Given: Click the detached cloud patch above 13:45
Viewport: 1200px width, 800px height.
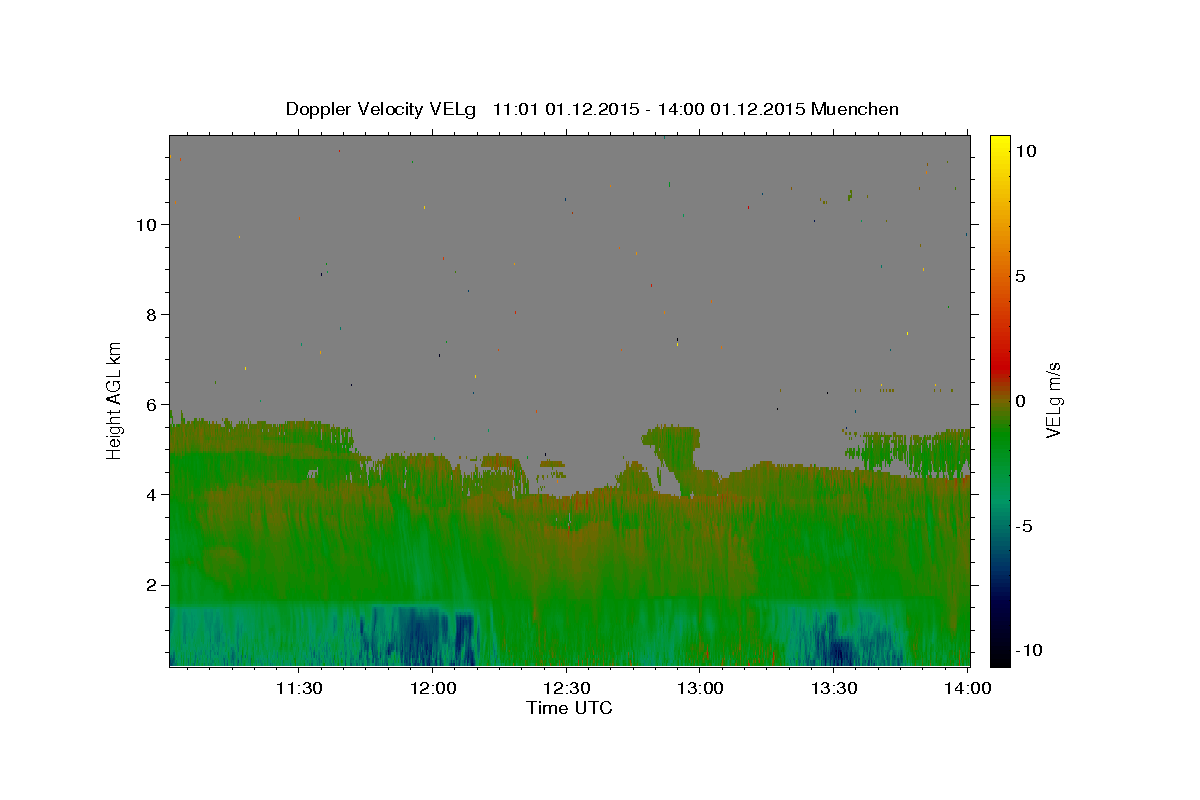Looking at the screenshot, I should coord(908,451).
